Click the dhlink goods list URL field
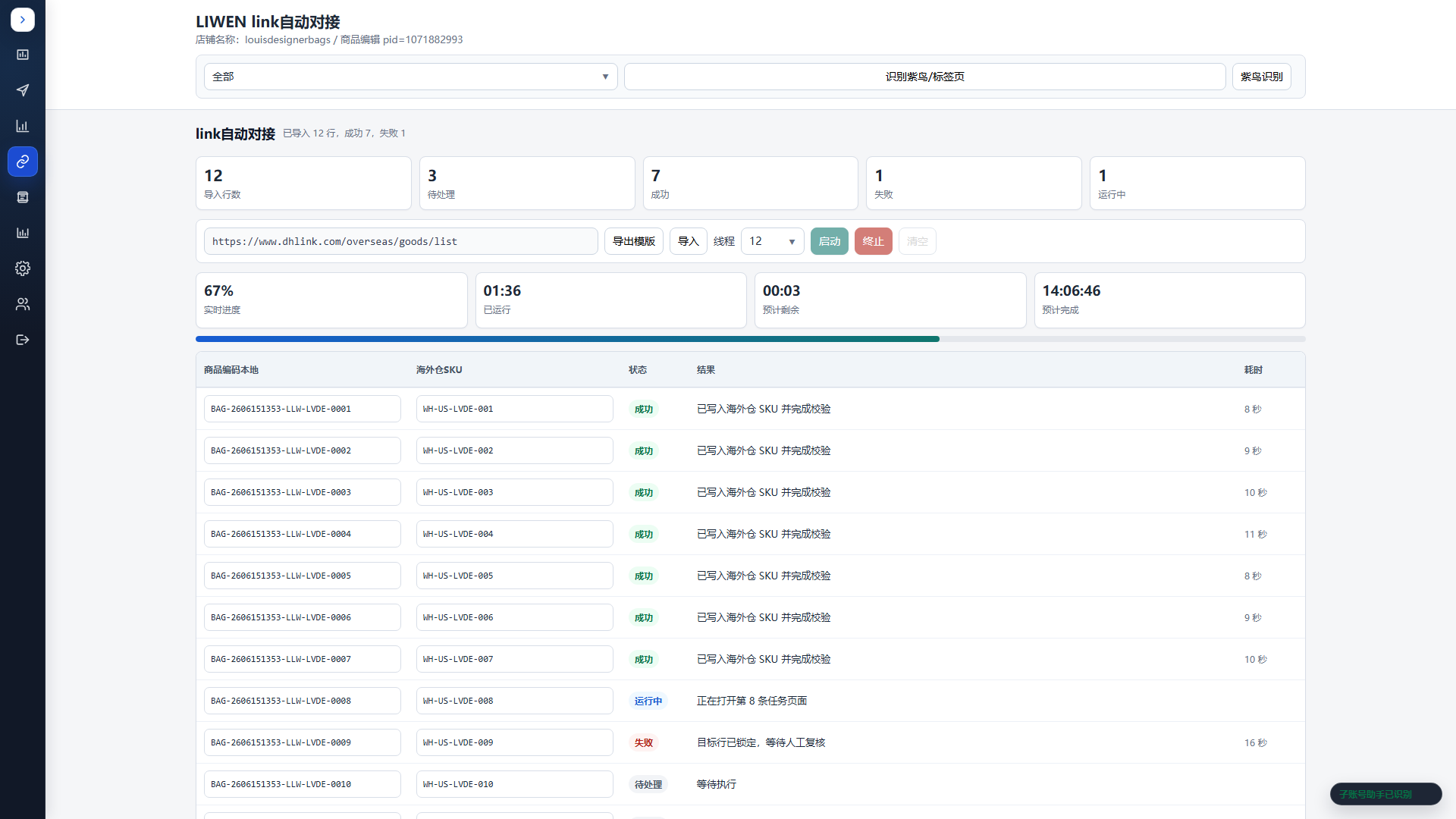 pyautogui.click(x=400, y=241)
